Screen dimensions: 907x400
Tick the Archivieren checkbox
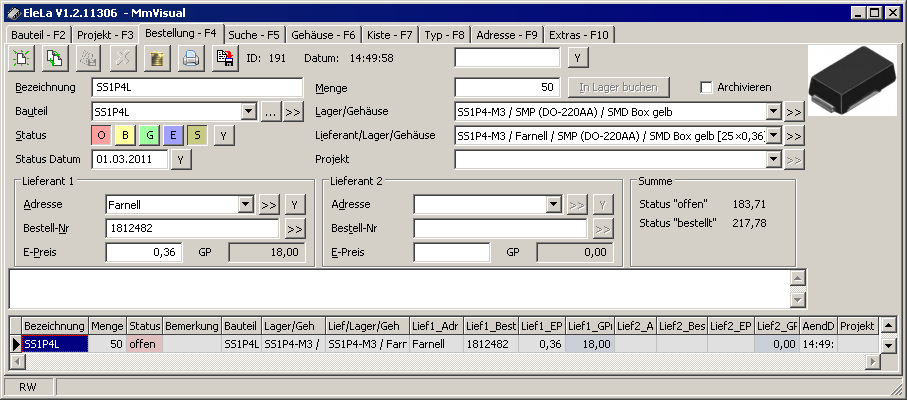pyautogui.click(x=706, y=87)
